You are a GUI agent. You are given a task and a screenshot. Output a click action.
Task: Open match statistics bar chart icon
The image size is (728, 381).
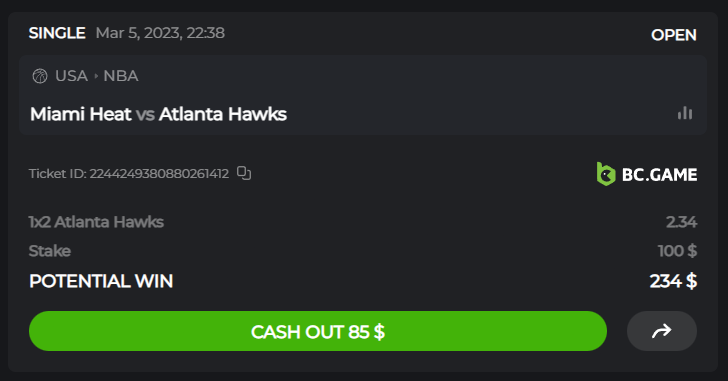tap(685, 113)
